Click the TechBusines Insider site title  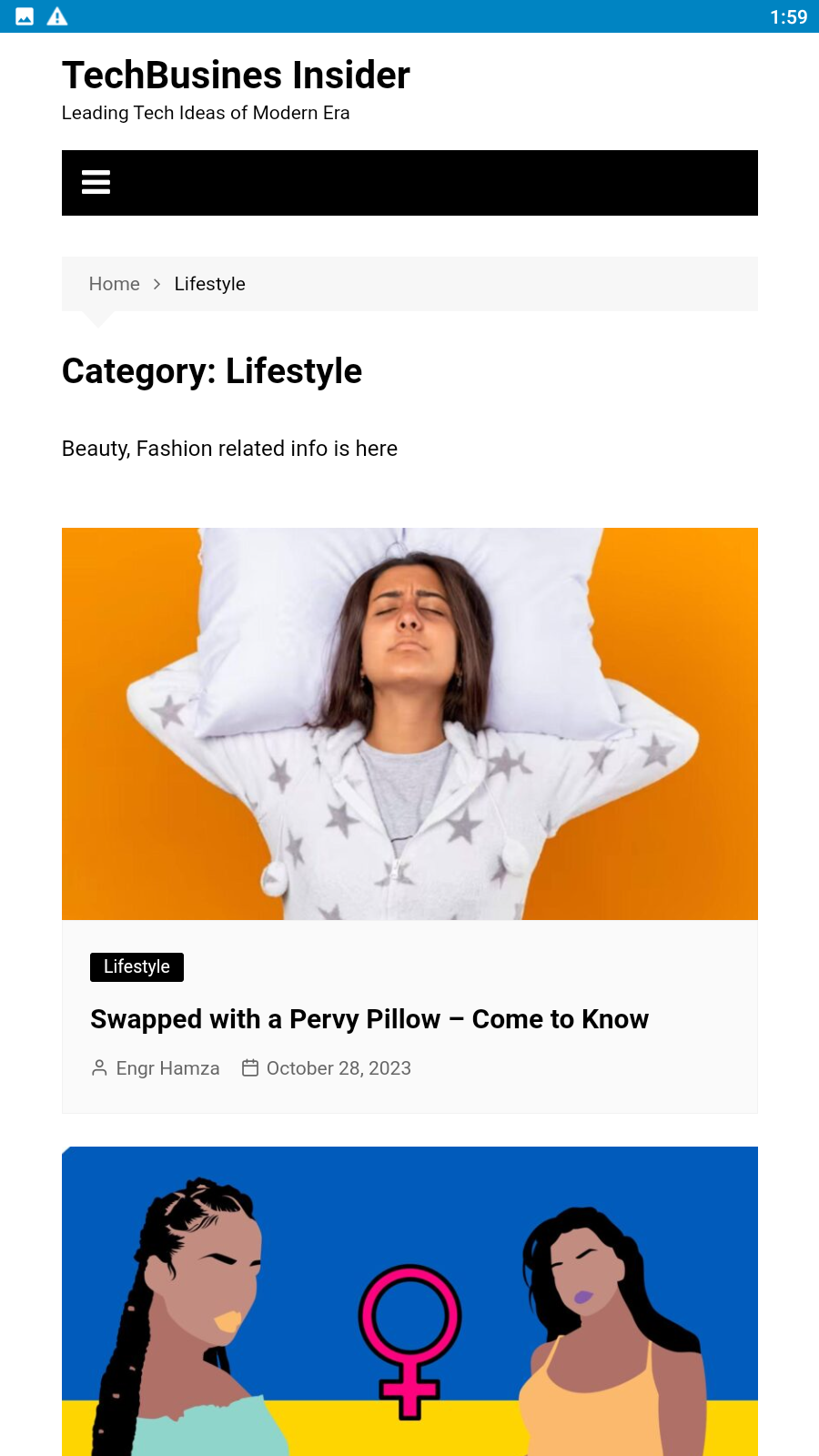236,76
